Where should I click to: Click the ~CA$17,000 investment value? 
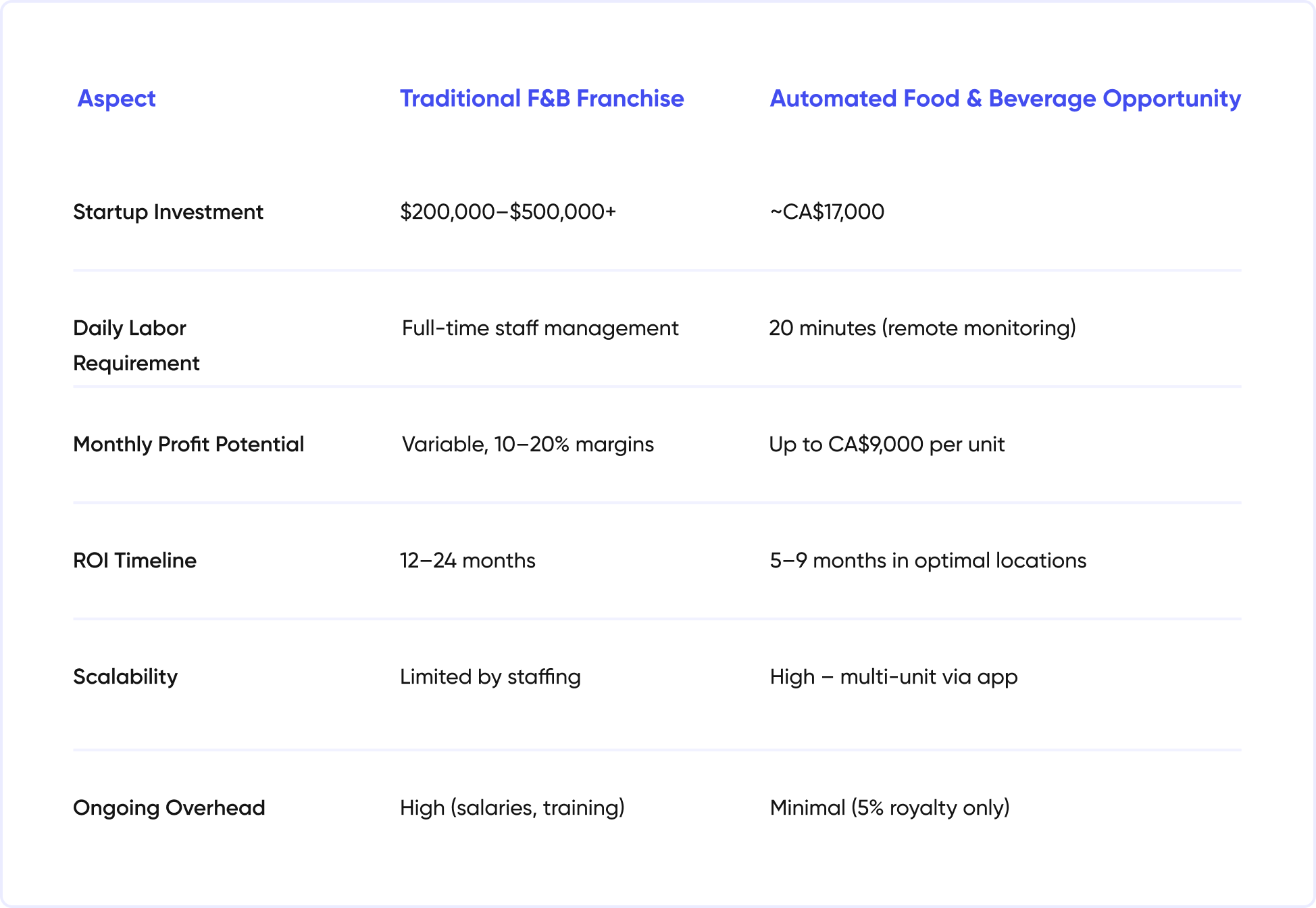pyautogui.click(x=827, y=212)
